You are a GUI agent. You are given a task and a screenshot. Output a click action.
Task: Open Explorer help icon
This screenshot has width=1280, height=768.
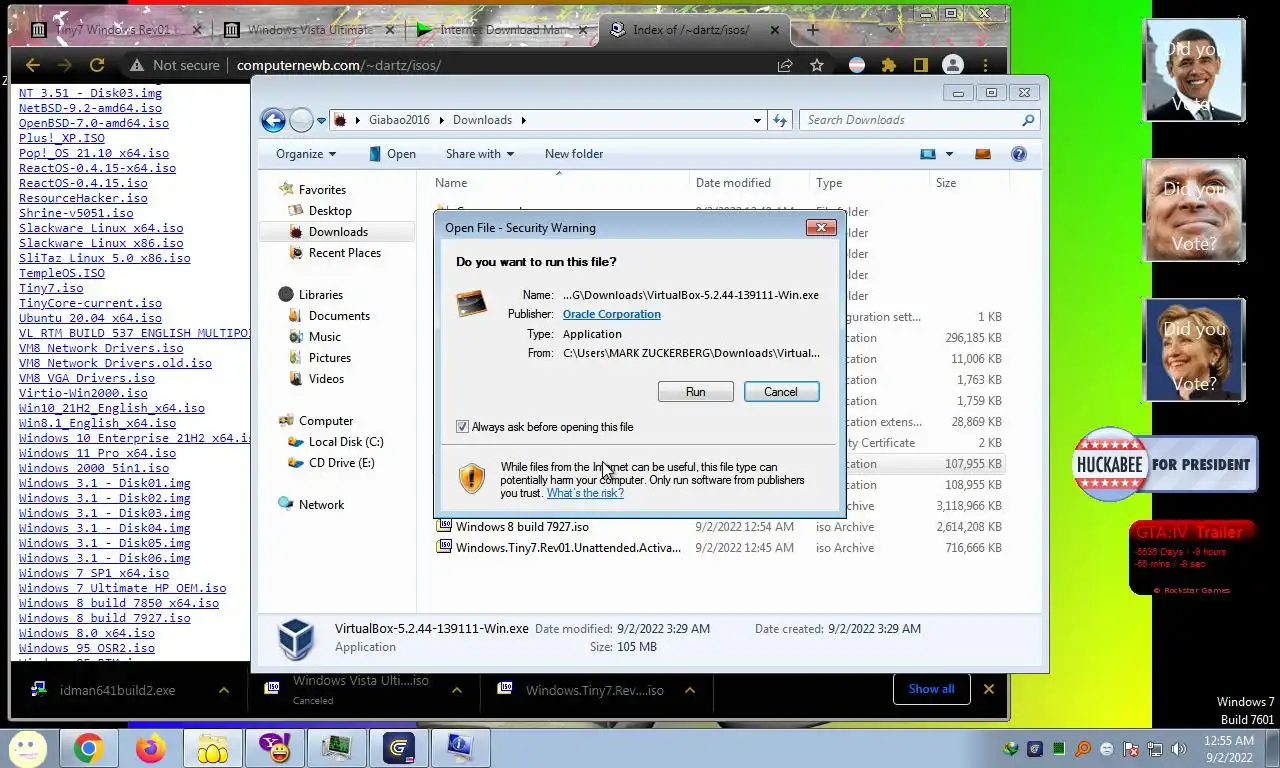click(1019, 154)
